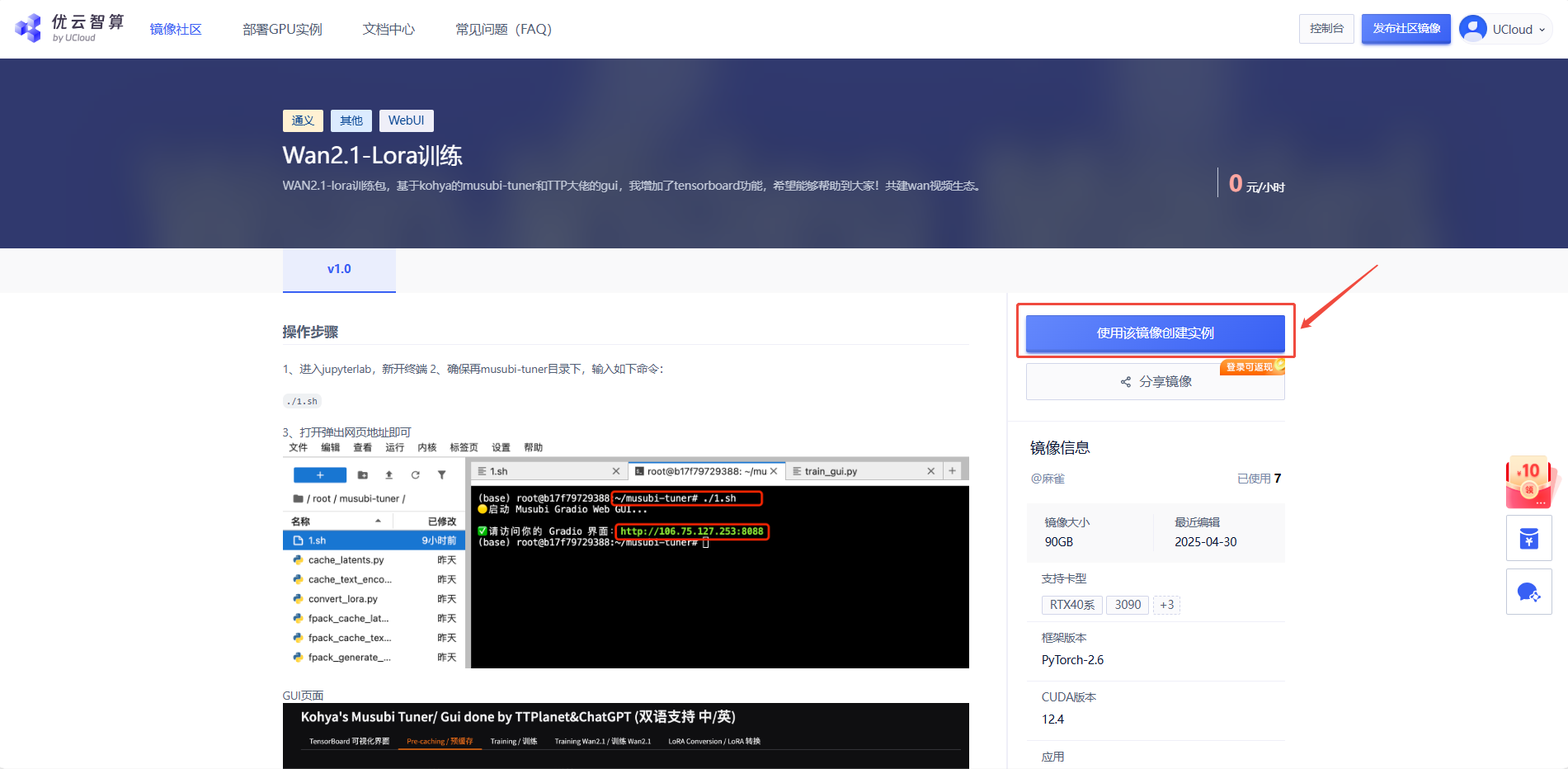
Task: Click the Wan2.1-Lora训练 title
Action: tap(372, 155)
